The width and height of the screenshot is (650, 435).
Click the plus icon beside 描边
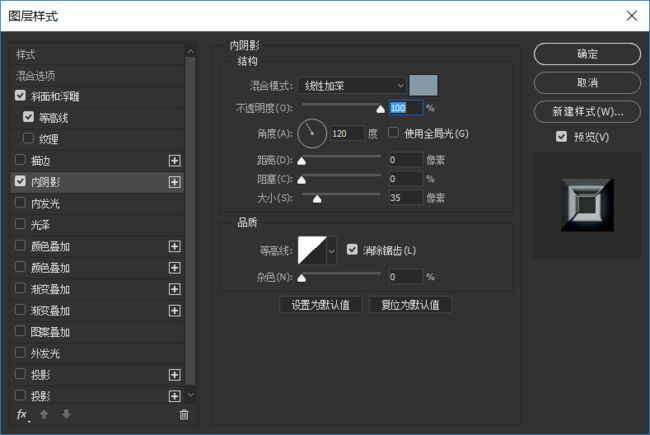(x=175, y=161)
